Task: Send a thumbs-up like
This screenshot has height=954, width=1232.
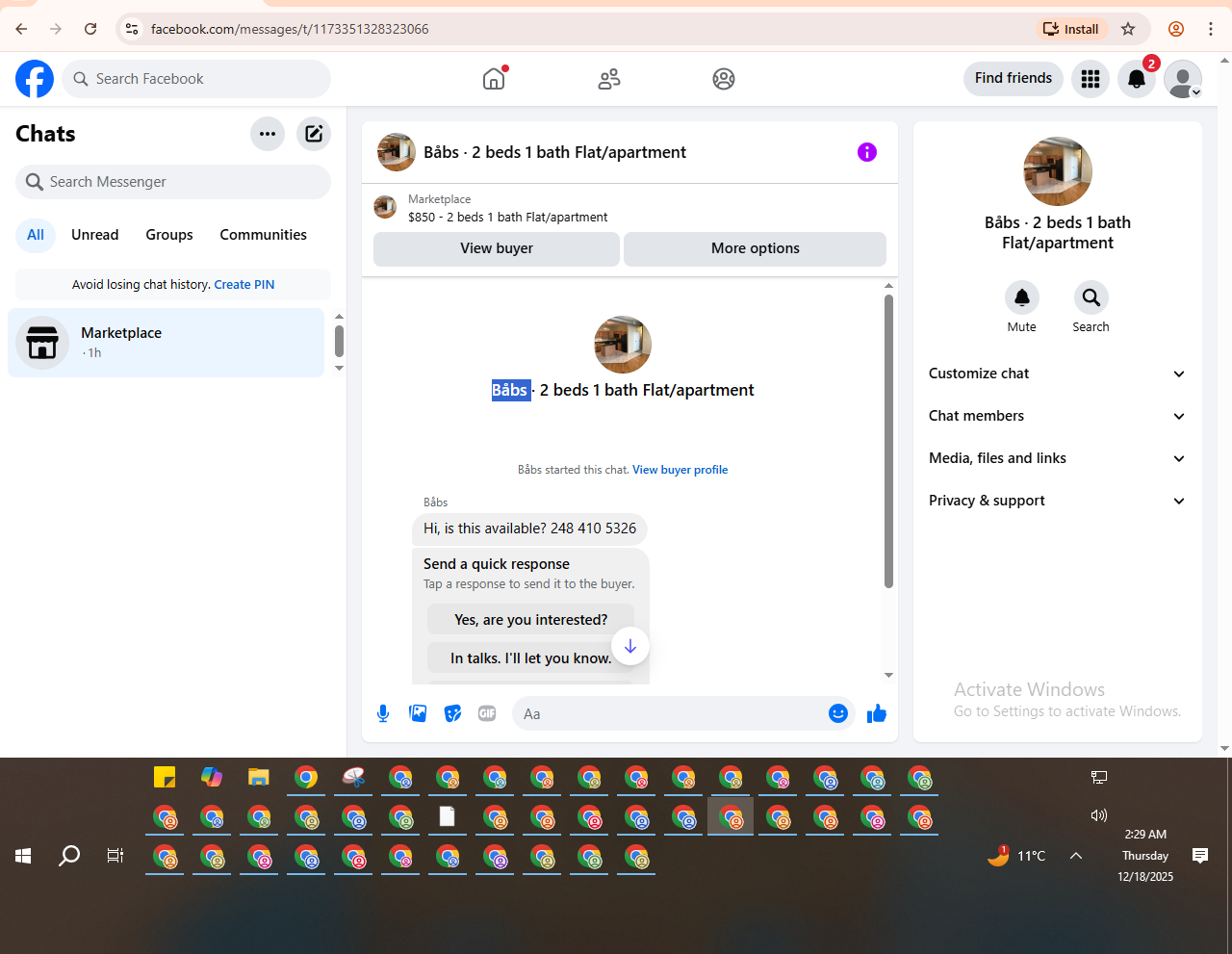Action: 877,713
